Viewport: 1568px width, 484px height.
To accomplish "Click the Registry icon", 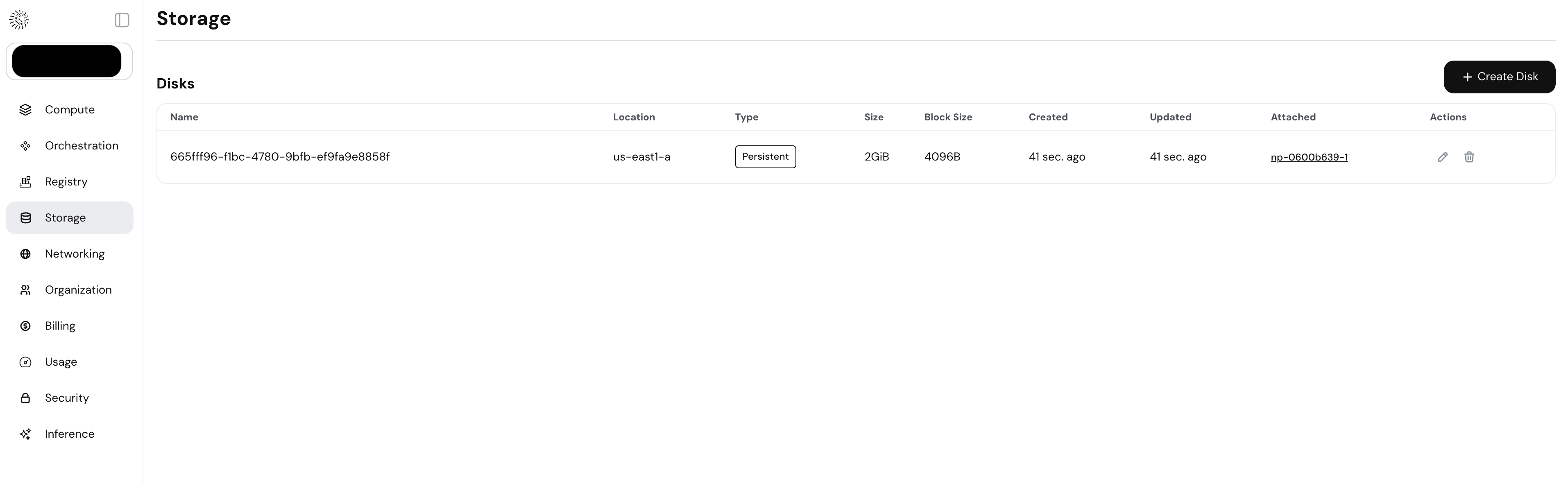I will click(25, 181).
